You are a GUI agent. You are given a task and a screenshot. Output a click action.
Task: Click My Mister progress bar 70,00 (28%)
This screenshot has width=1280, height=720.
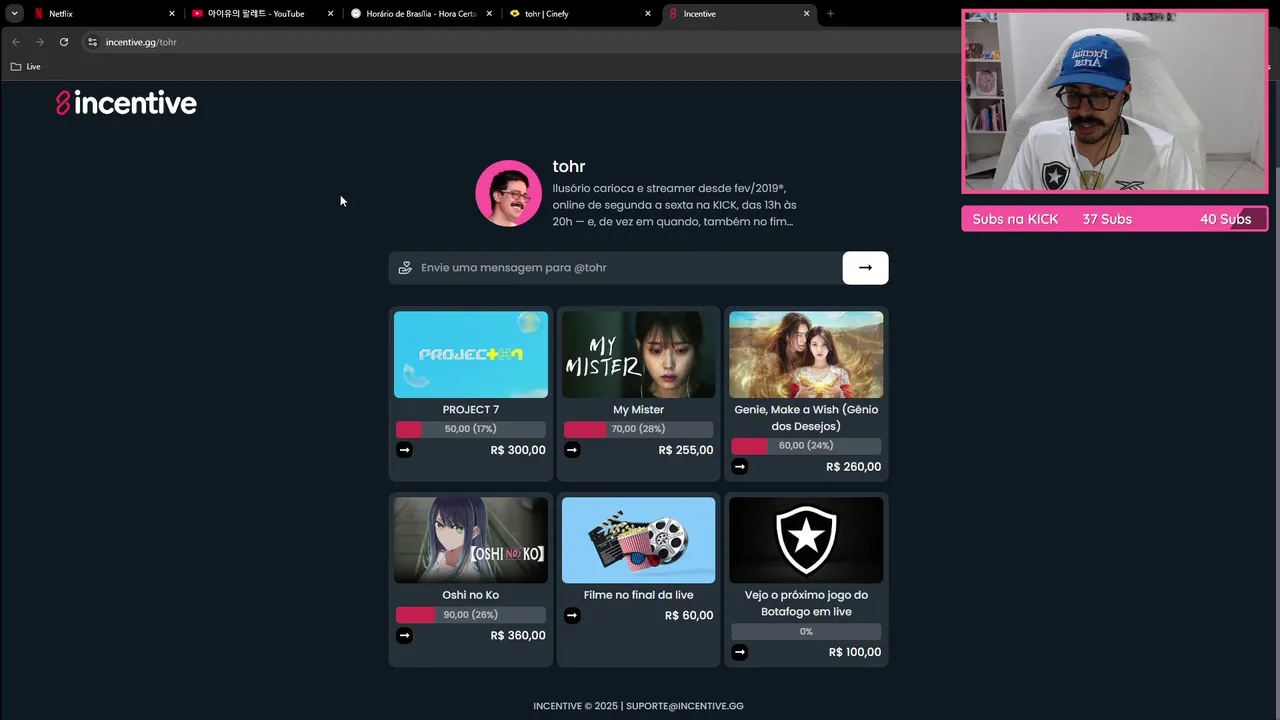(x=638, y=429)
